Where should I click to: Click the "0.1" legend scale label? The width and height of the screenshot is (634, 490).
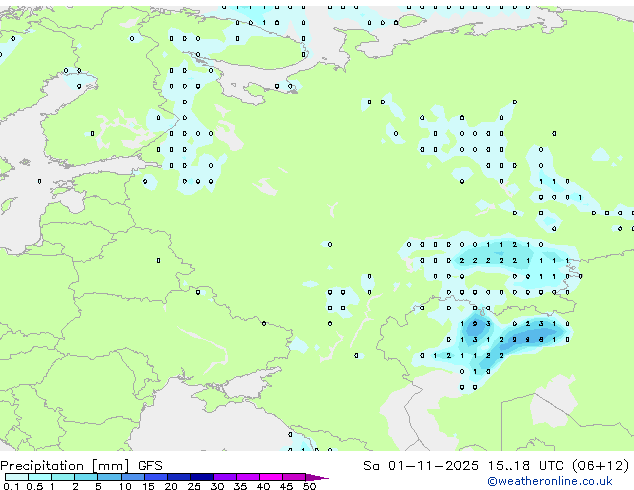pos(11,486)
